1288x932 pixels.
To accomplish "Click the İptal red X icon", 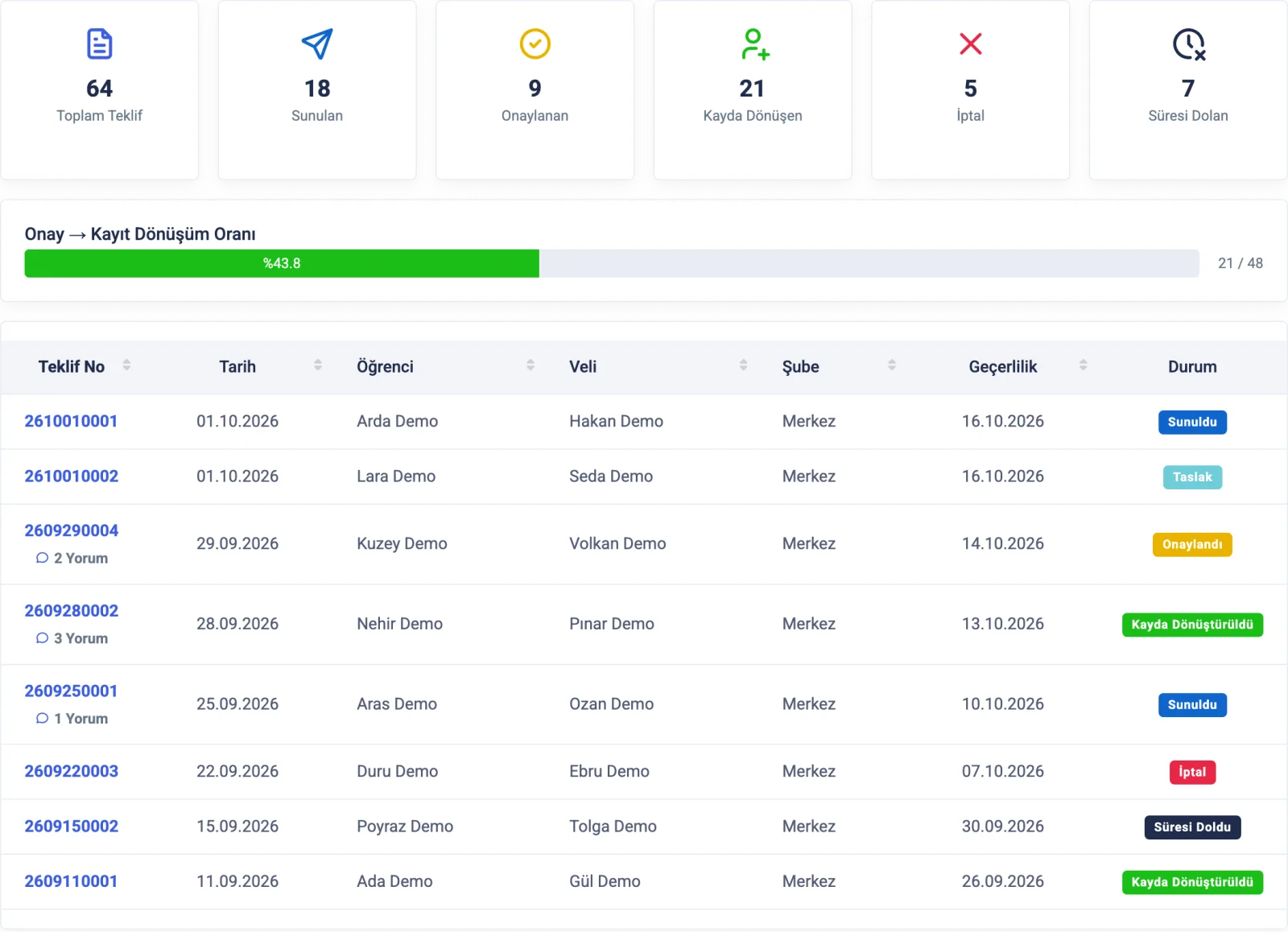I will tap(971, 43).
